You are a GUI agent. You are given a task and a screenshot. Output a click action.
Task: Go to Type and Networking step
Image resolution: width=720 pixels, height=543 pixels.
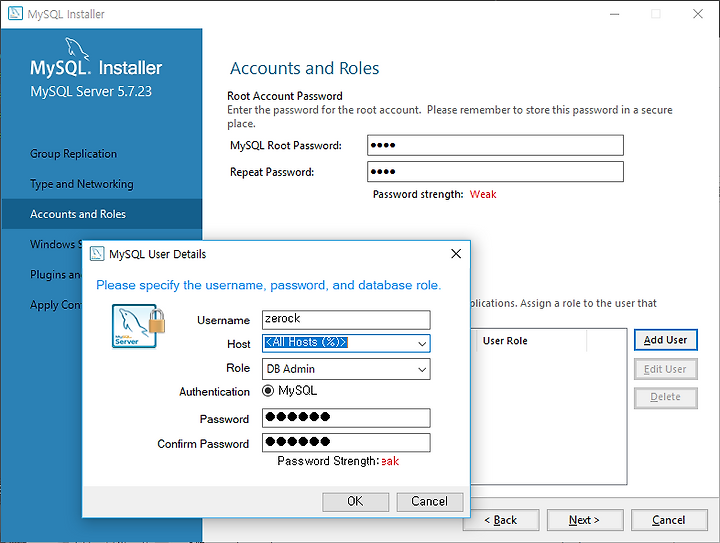[x=82, y=184]
